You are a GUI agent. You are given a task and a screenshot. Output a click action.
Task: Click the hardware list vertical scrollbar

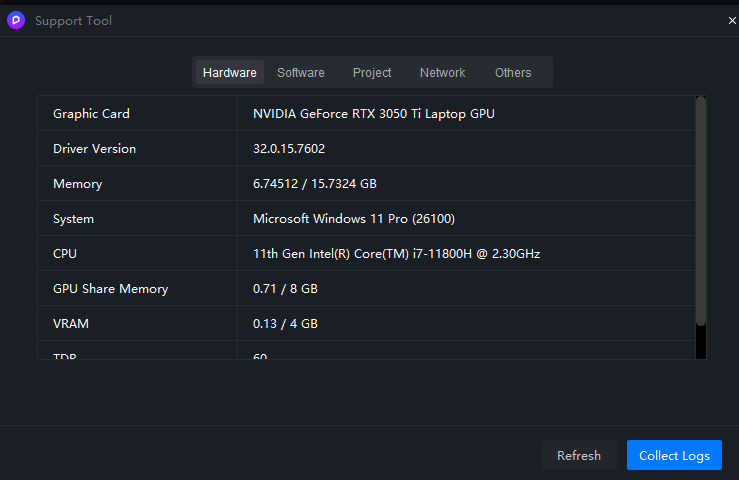[701, 211]
